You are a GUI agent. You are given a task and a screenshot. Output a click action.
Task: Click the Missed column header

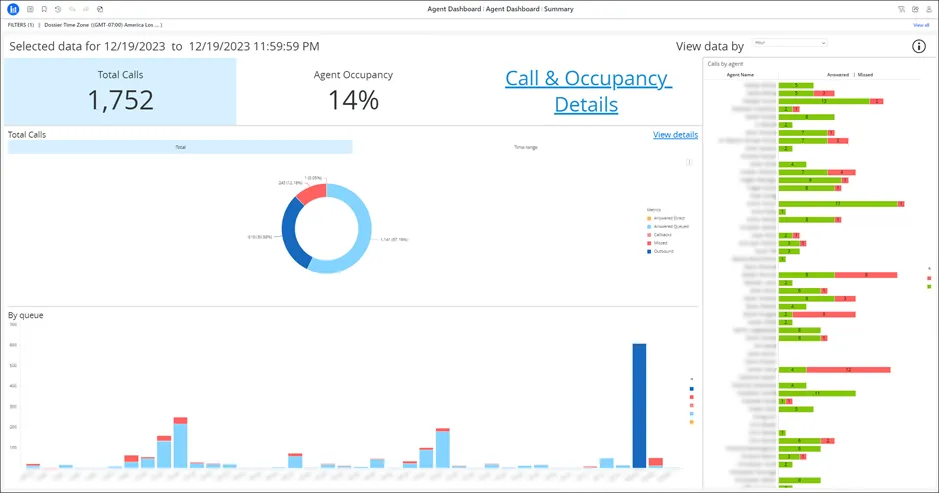[x=865, y=75]
